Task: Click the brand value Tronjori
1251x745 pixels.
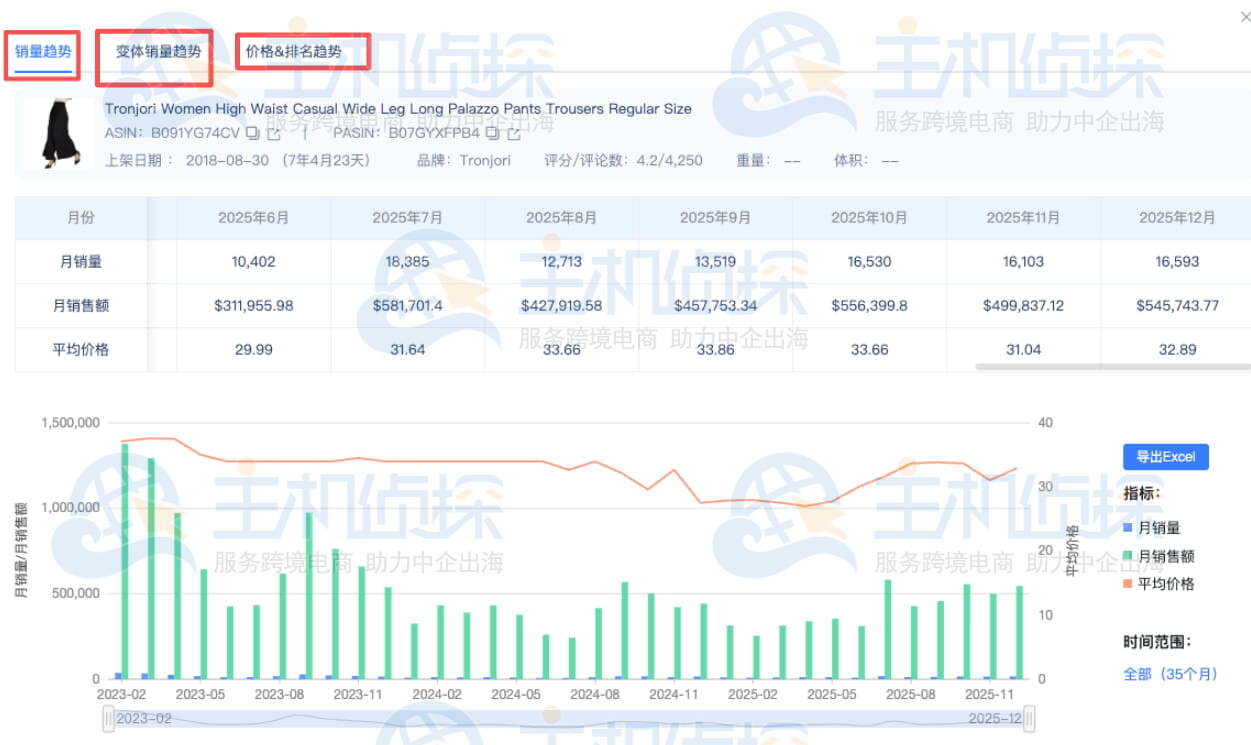Action: click(485, 160)
